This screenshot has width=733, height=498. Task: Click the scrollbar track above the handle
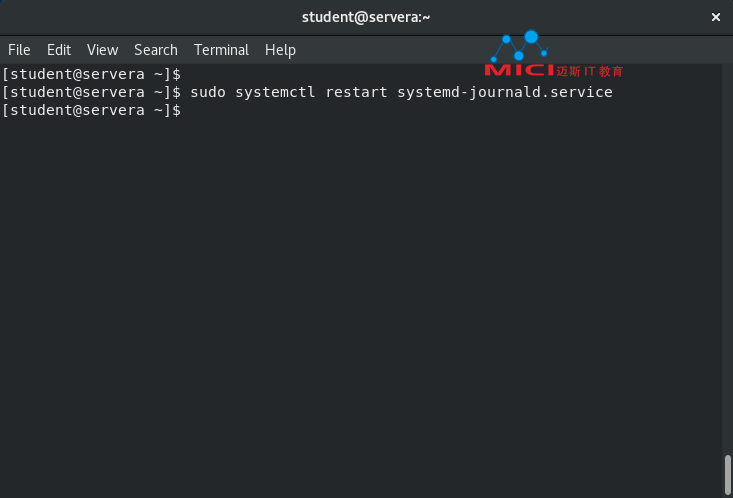point(727,260)
